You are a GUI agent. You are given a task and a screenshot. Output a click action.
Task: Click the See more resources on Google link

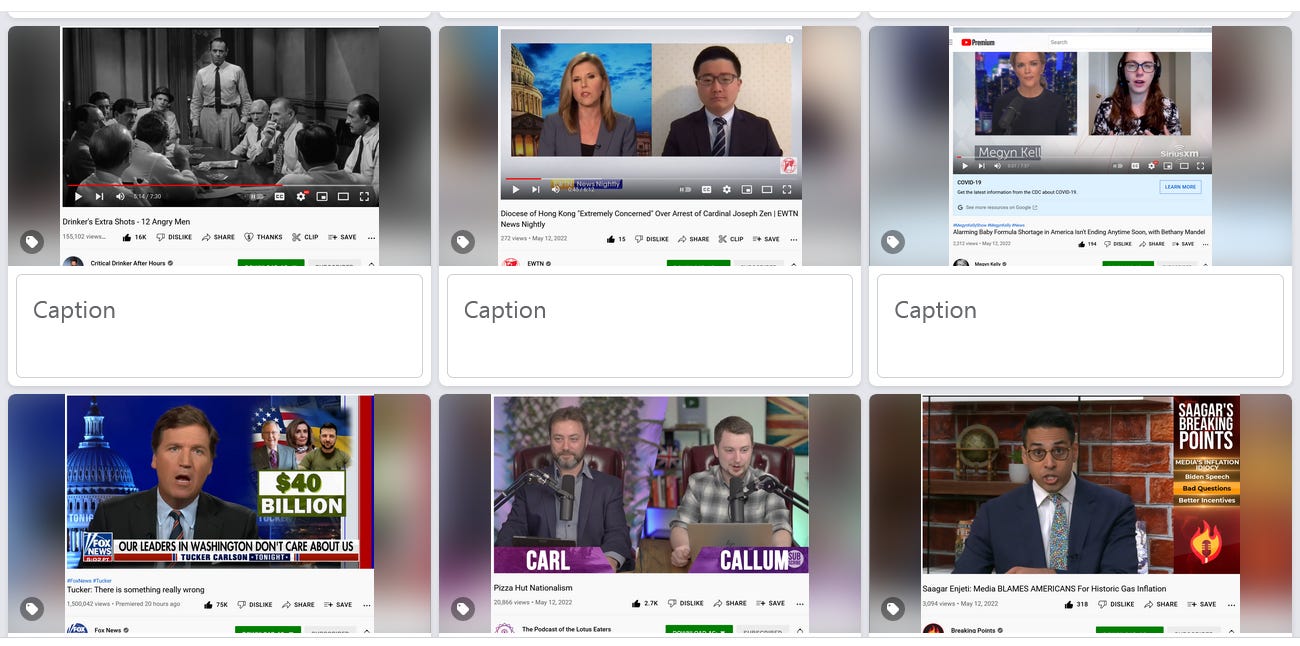997,207
